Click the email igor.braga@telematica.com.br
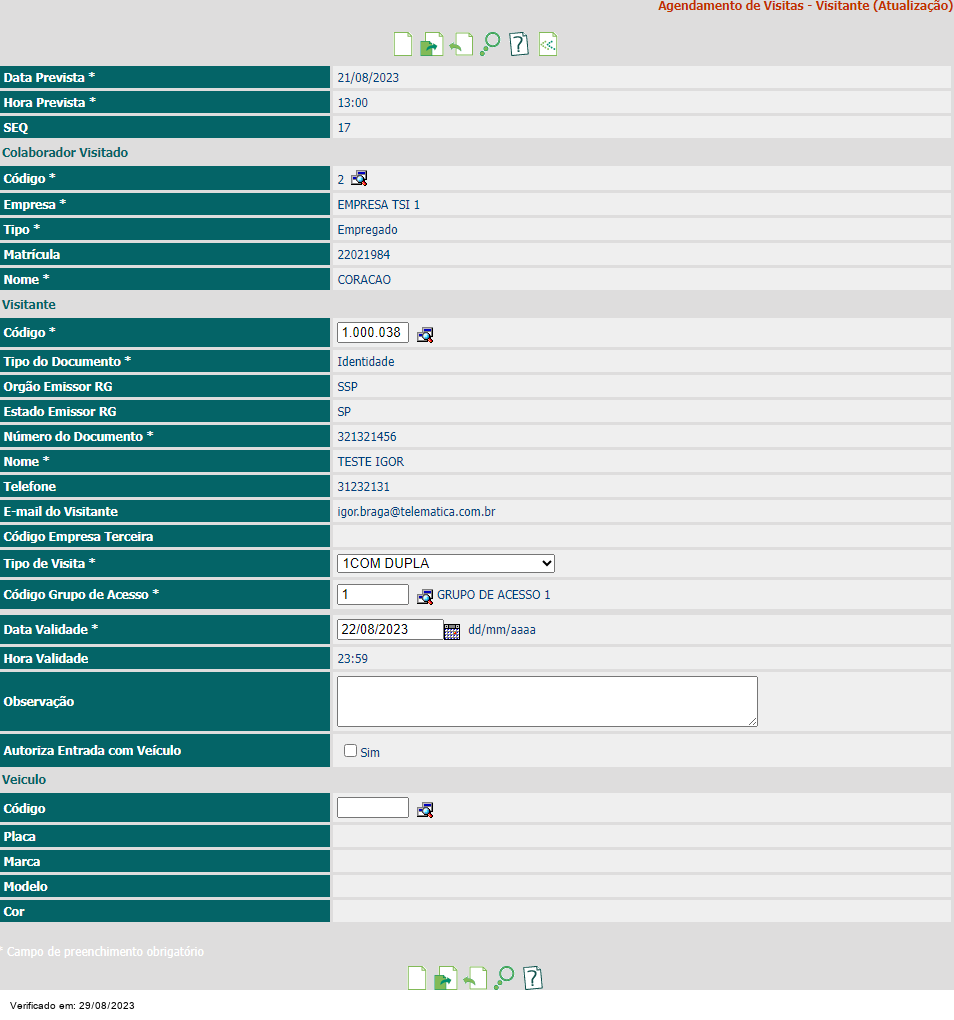 click(x=416, y=512)
